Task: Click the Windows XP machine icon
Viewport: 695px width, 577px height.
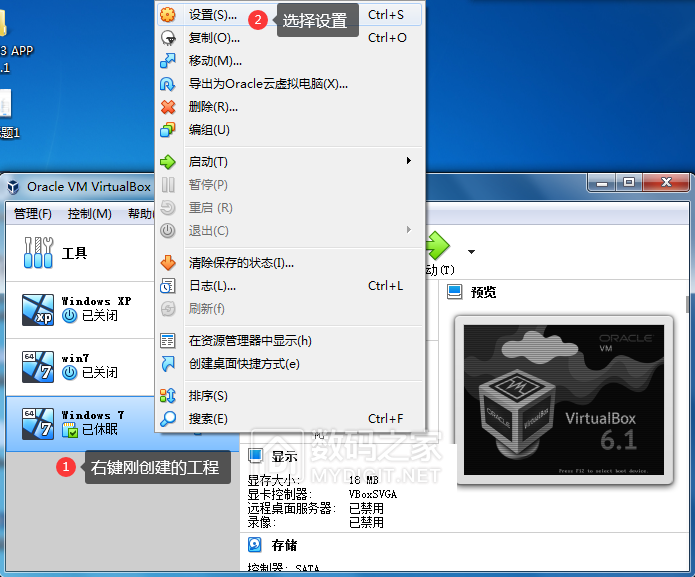Action: (x=38, y=310)
